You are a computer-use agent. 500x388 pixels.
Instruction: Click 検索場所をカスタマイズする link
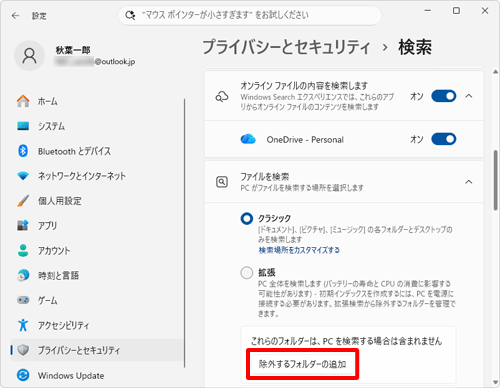[299, 250]
